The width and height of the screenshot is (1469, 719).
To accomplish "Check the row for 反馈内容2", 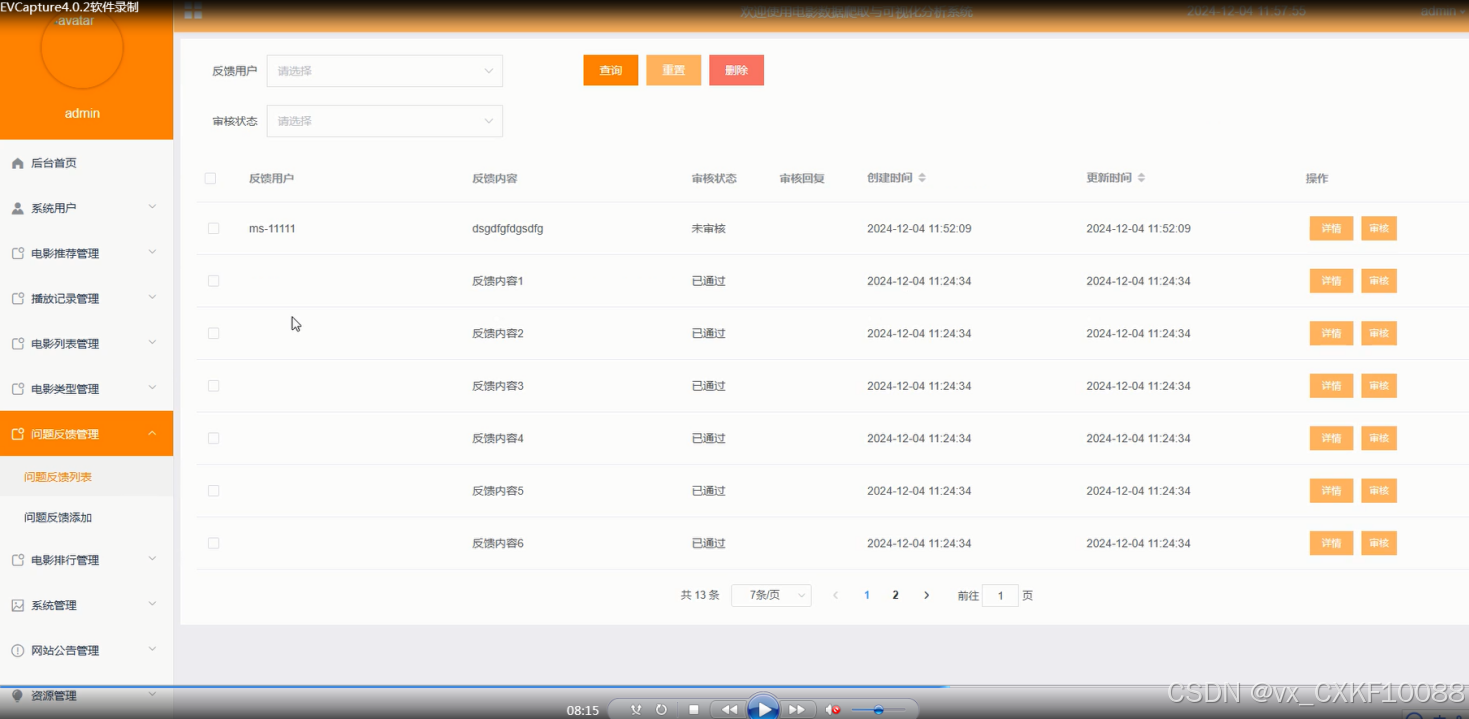I will tap(213, 333).
